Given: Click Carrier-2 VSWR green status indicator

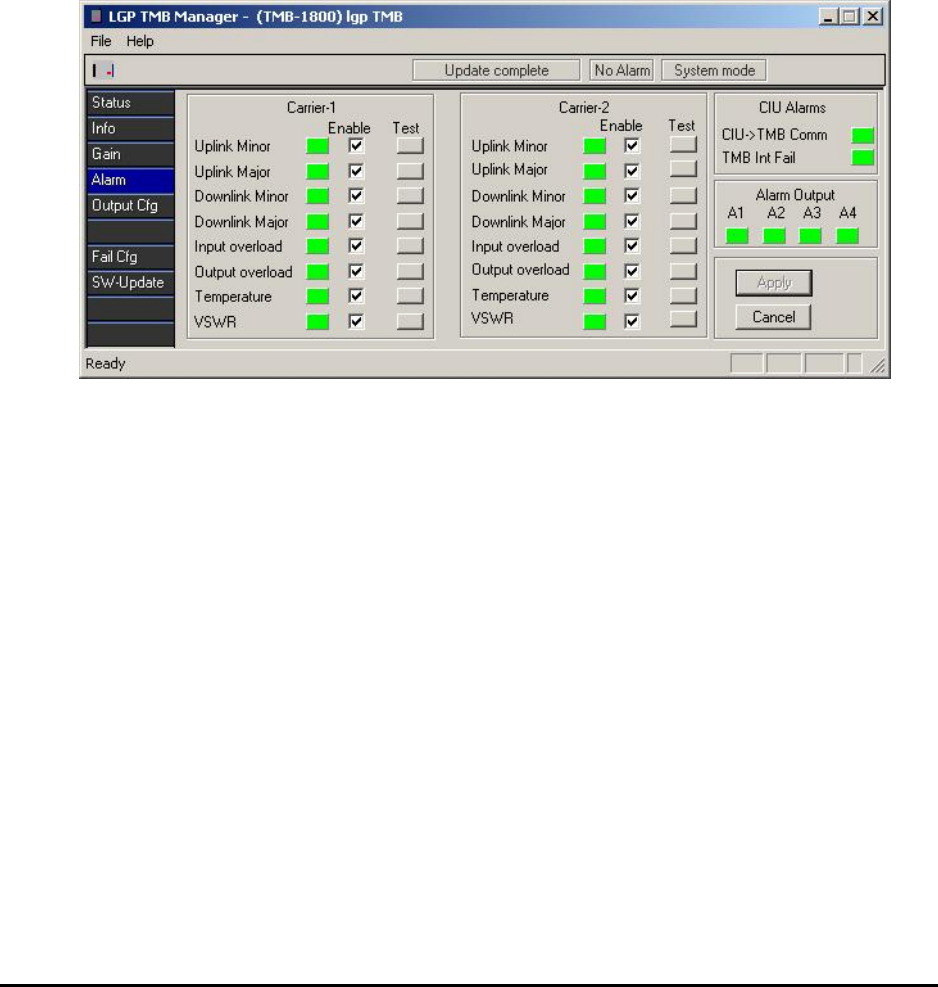Looking at the screenshot, I should click(594, 321).
